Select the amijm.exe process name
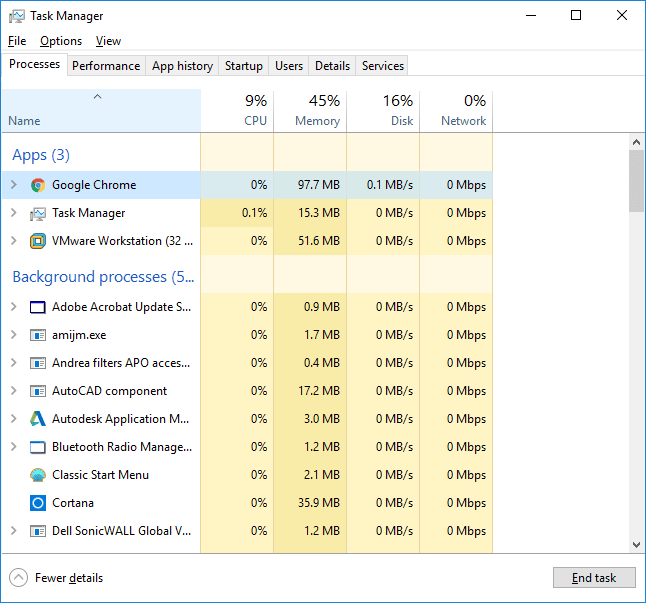This screenshot has width=646, height=603. pos(79,335)
